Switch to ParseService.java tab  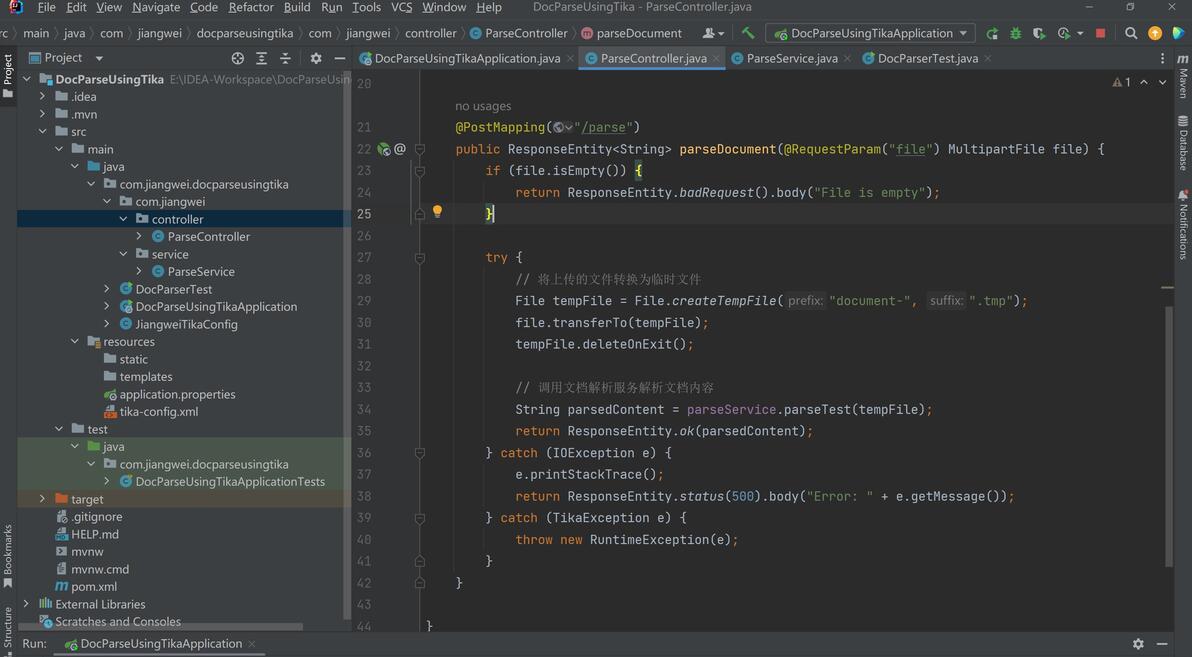791,58
